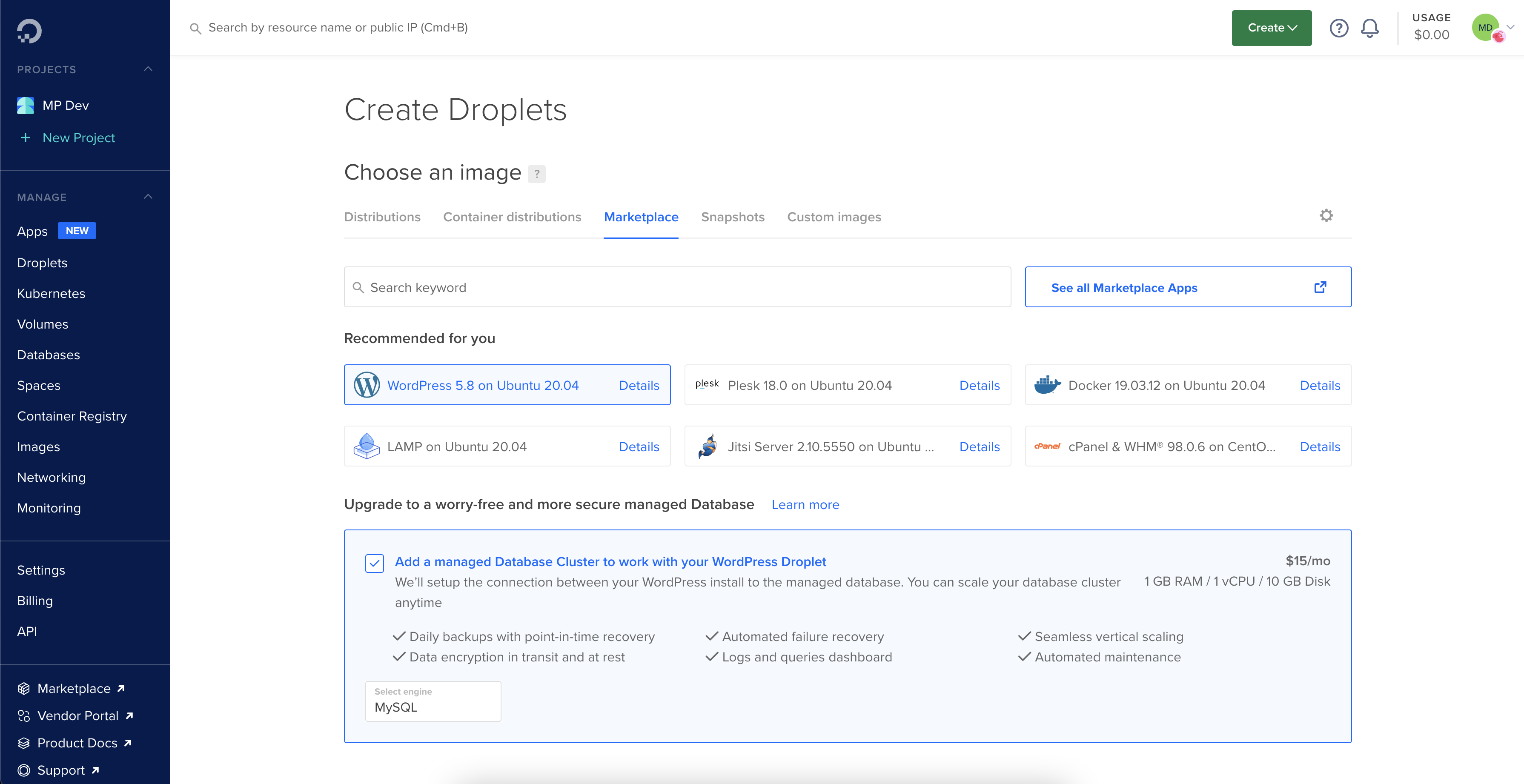Click the resource name search field

tap(338, 28)
